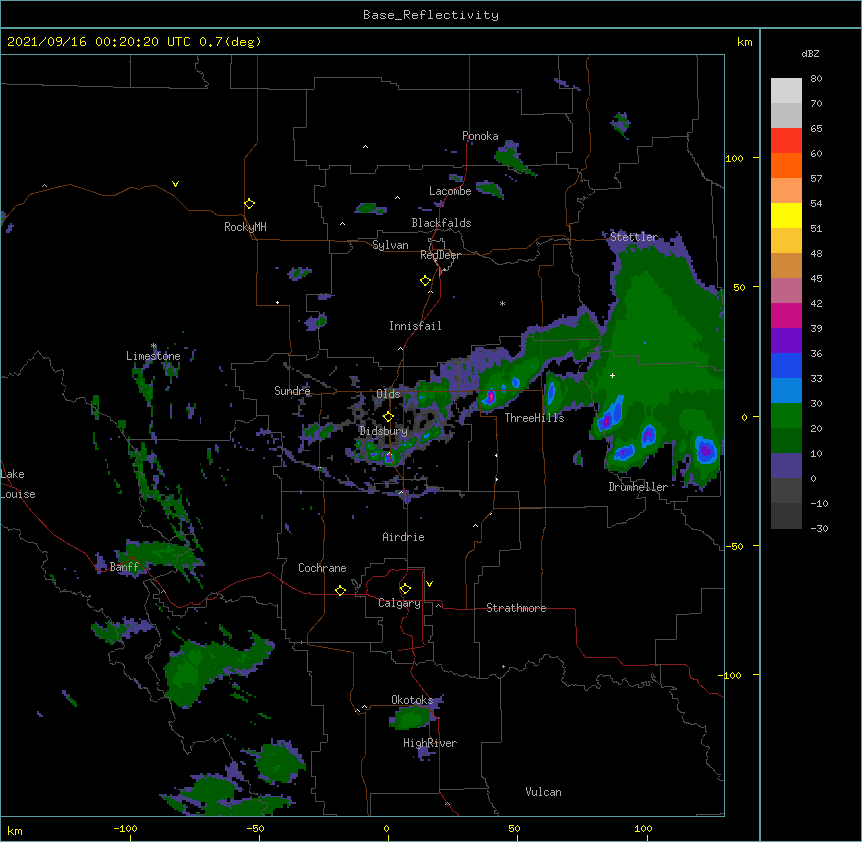Viewport: 862px width, 842px height.
Task: Select the yellow diamond marker below Cochrane
Action: 340,590
